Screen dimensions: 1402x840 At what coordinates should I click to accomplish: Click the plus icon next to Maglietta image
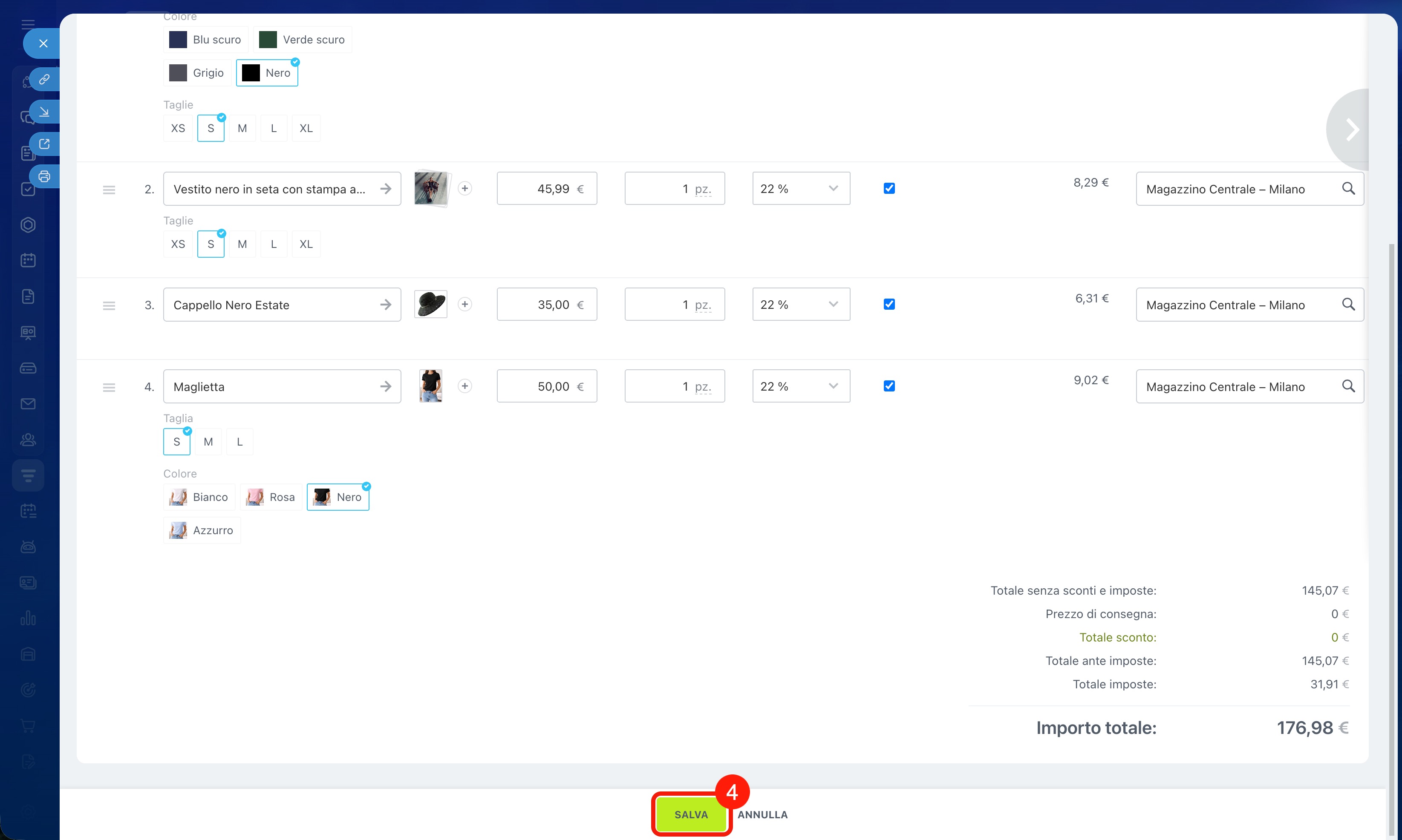point(465,386)
